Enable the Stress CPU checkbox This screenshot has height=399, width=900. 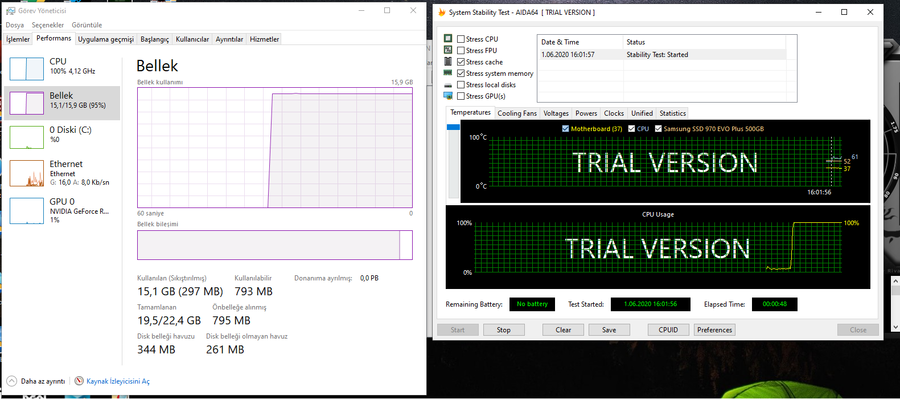pyautogui.click(x=461, y=39)
